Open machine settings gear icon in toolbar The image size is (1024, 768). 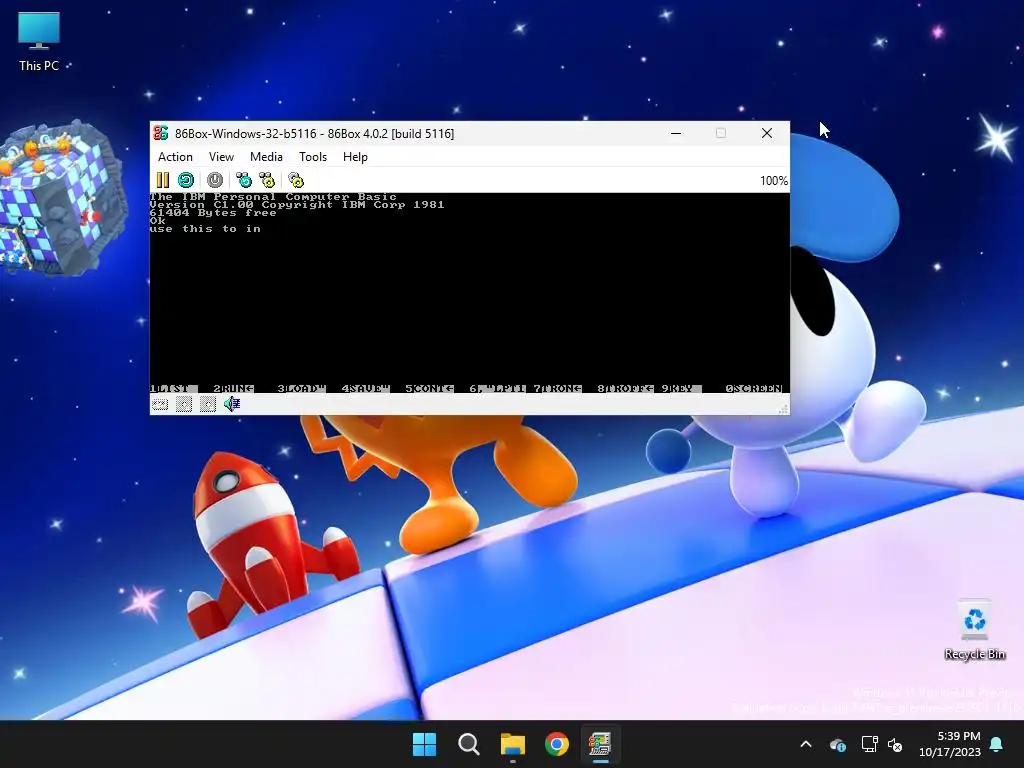click(296, 180)
